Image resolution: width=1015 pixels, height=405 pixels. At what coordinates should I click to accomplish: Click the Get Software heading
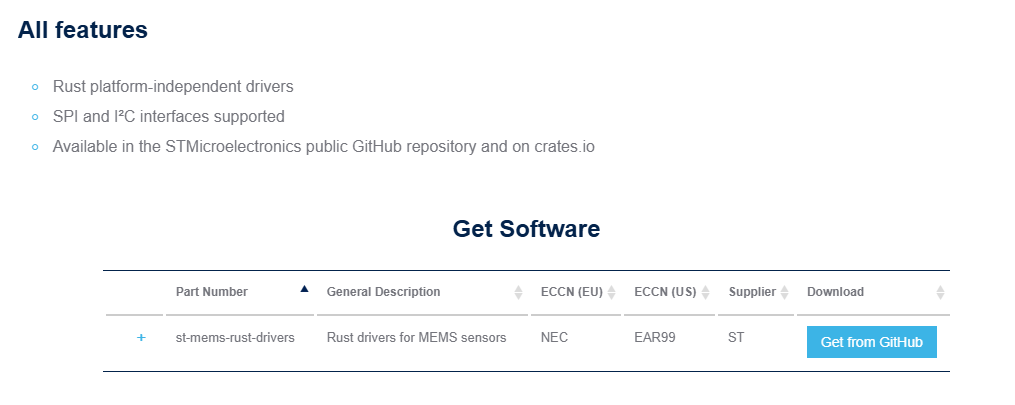click(x=526, y=229)
